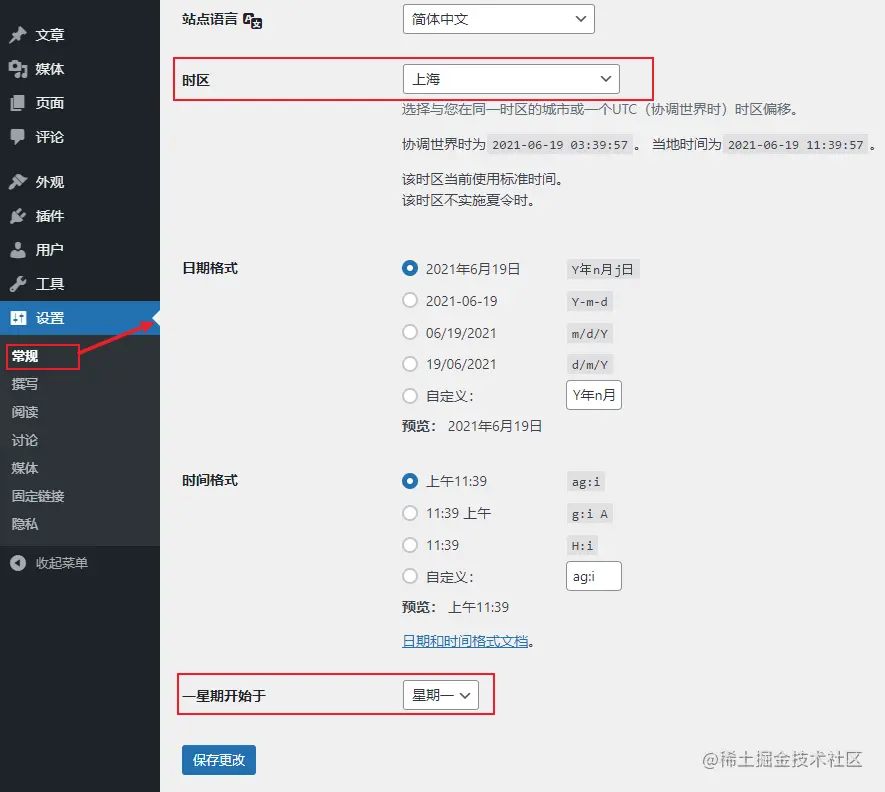Open the 时区 上海 timezone dropdown

[x=511, y=79]
